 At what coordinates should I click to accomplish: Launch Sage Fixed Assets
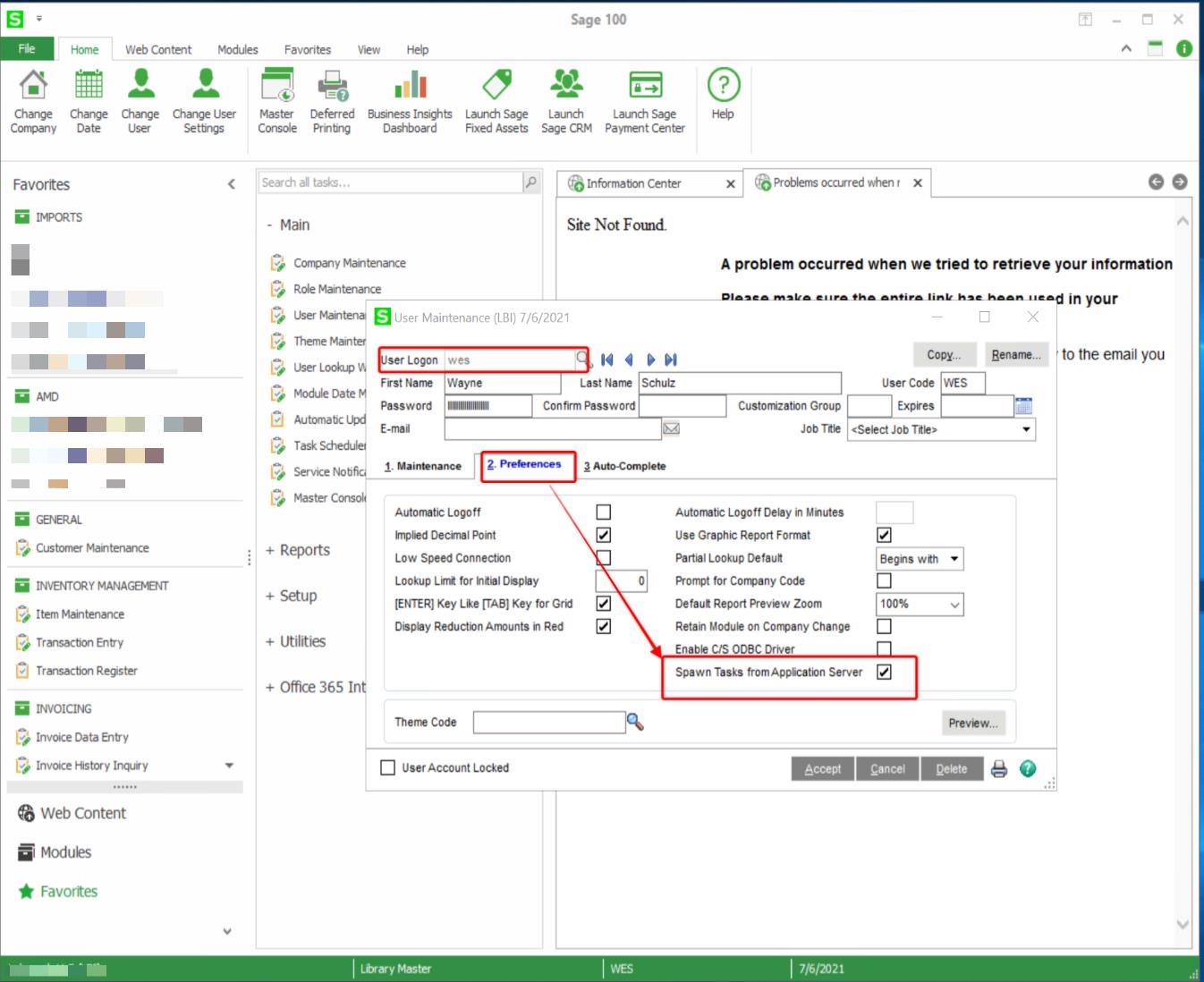(x=496, y=102)
